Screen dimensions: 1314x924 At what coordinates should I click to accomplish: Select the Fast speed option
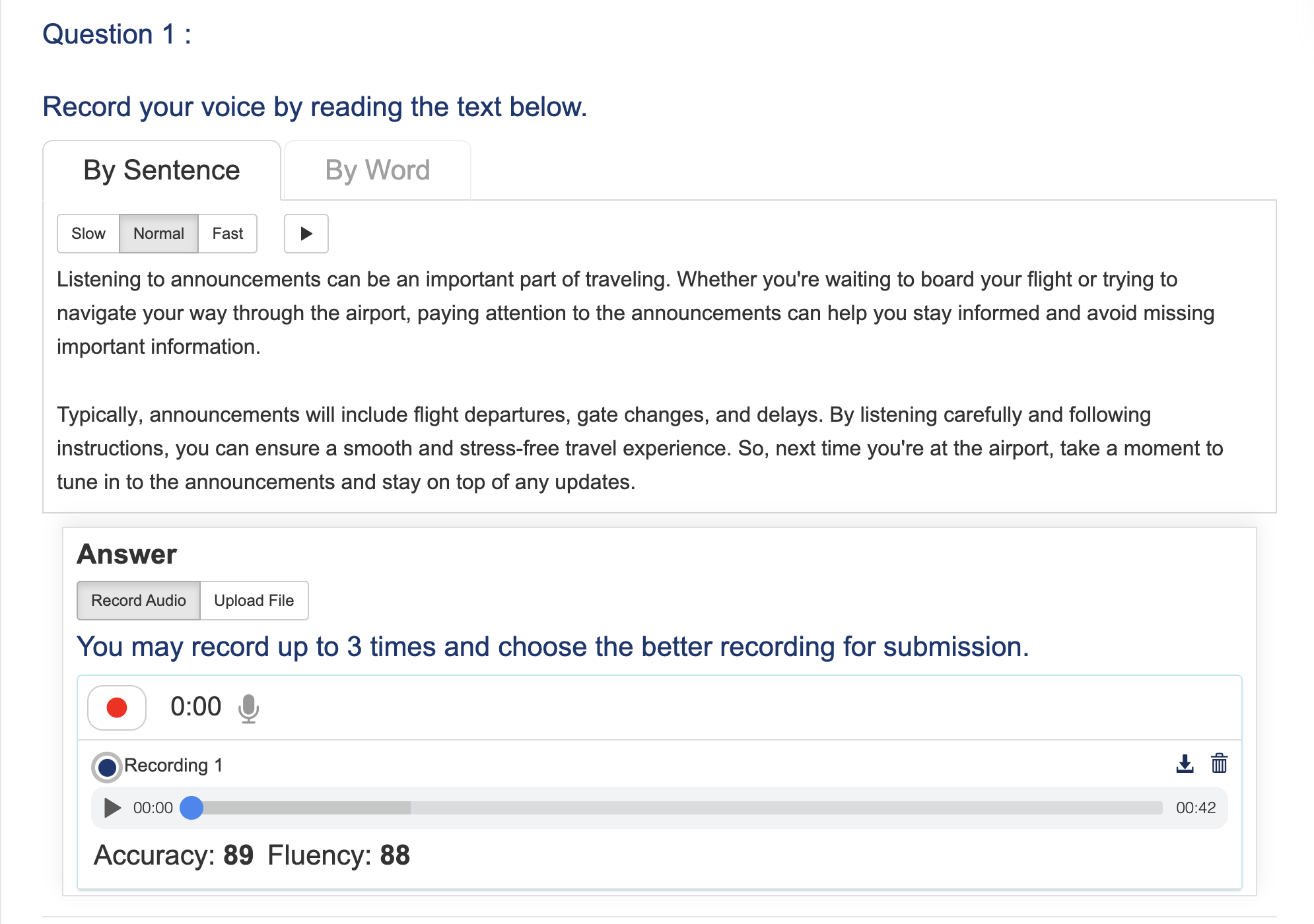coord(227,233)
